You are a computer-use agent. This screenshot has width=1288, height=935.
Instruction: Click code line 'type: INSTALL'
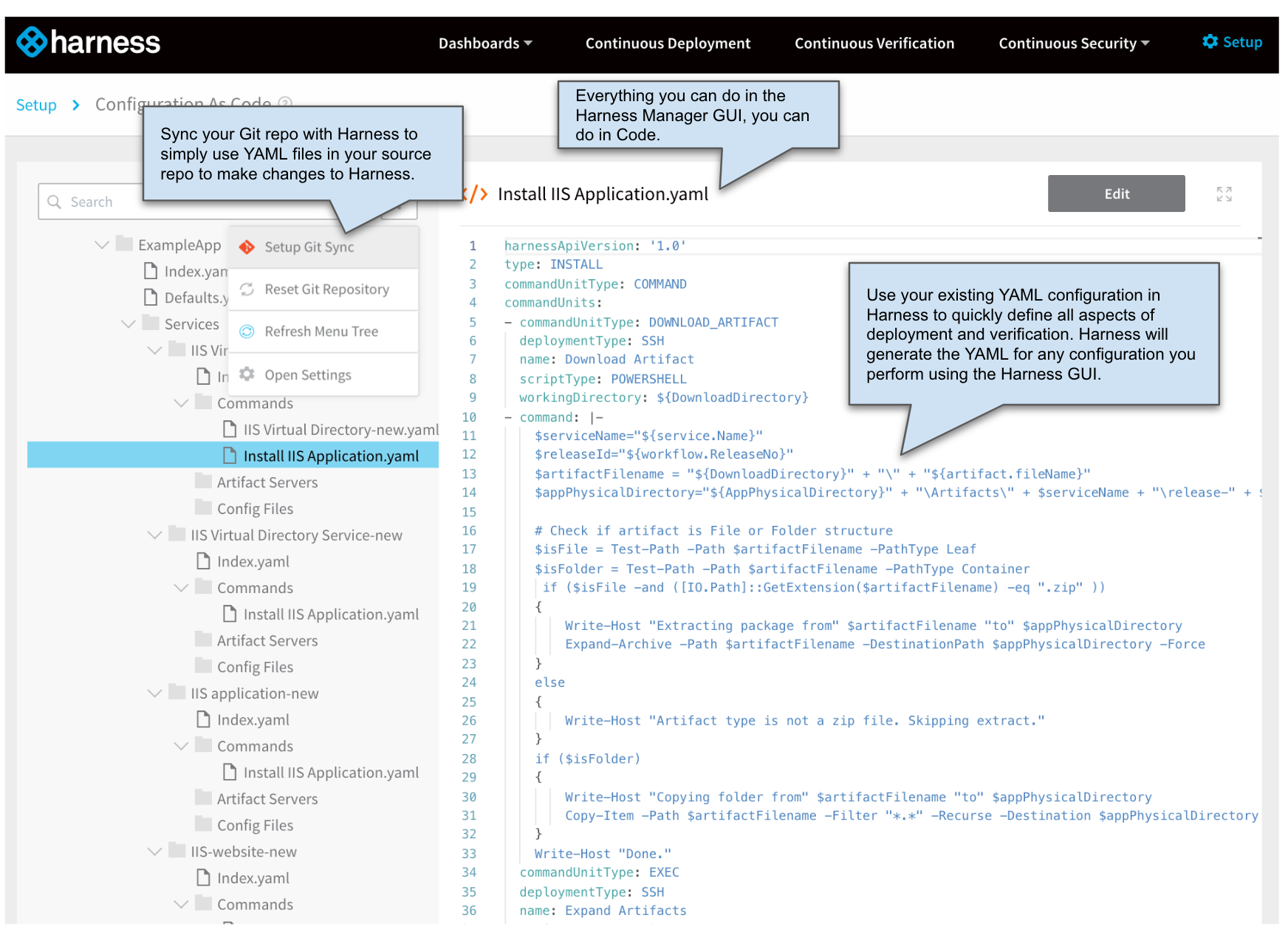(x=553, y=264)
